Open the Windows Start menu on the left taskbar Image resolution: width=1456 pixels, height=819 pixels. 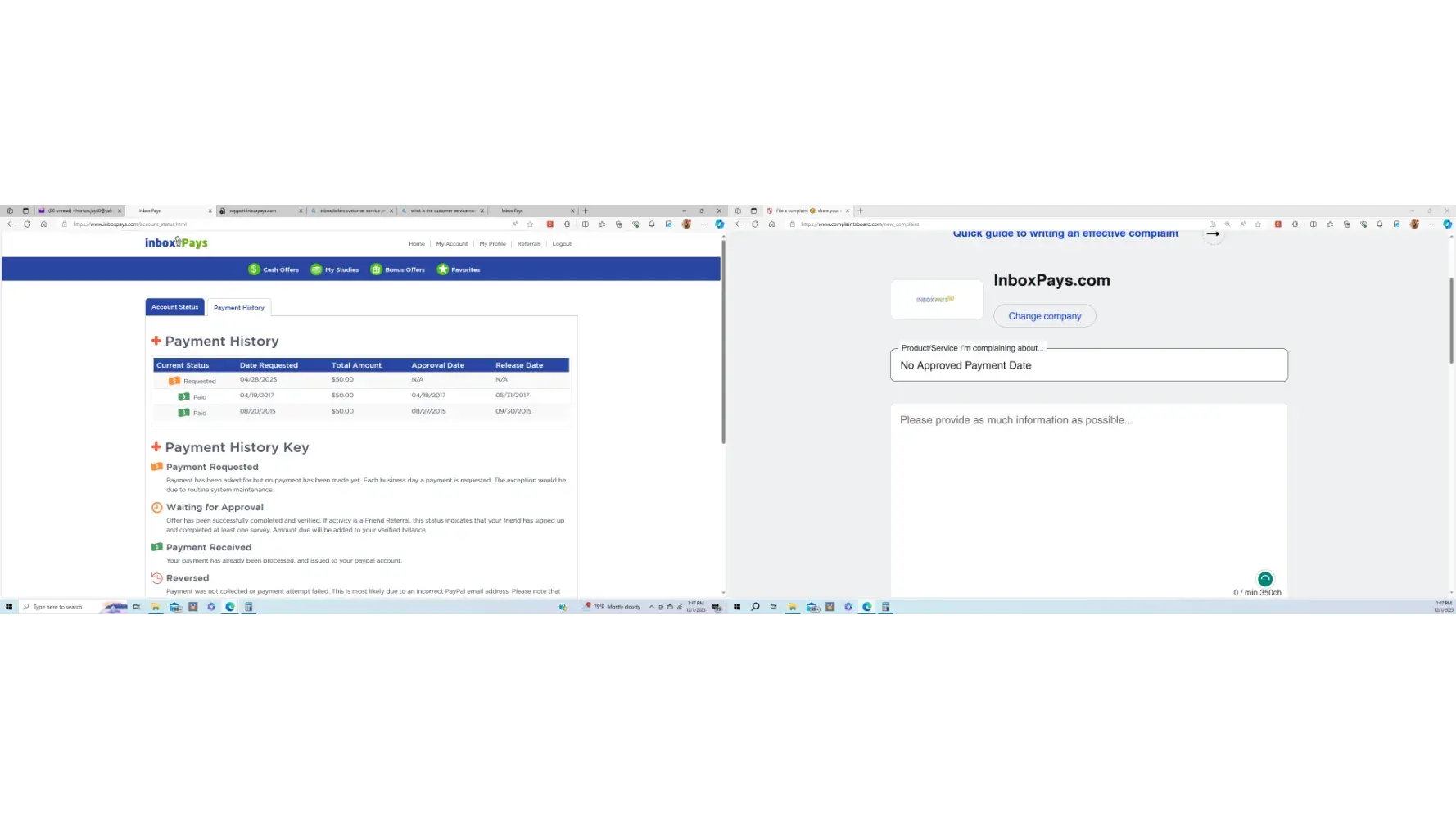9,607
